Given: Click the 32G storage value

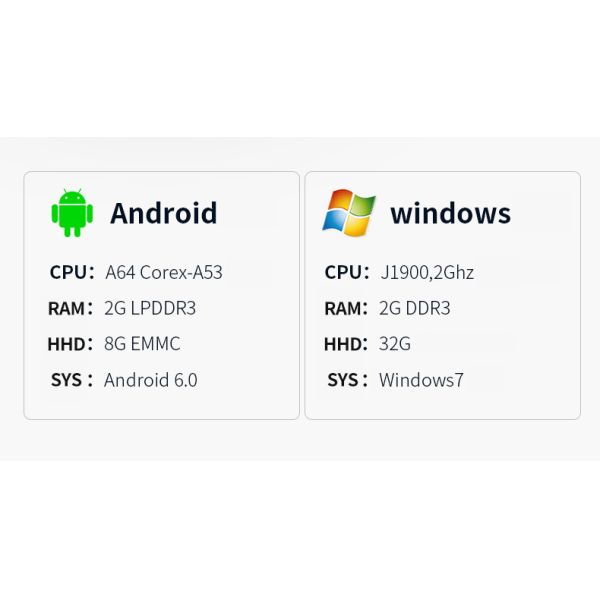Looking at the screenshot, I should click(x=395, y=344).
